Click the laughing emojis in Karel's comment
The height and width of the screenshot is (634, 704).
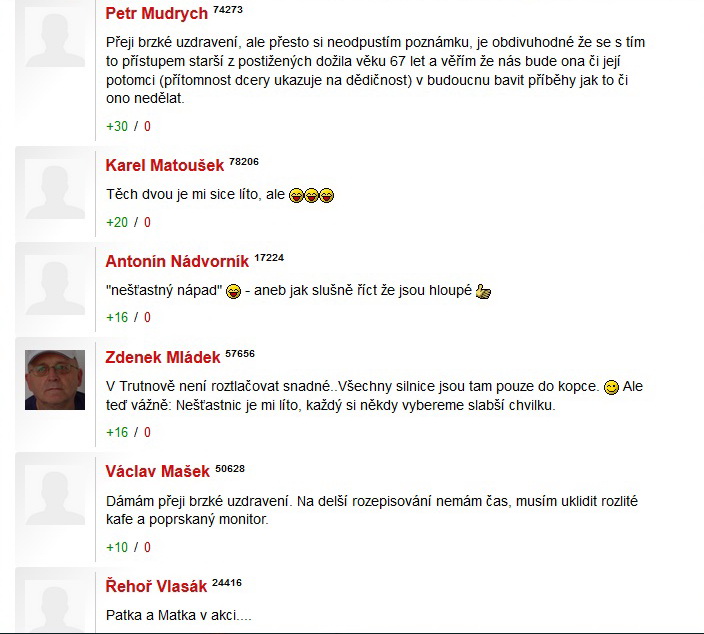point(312,195)
